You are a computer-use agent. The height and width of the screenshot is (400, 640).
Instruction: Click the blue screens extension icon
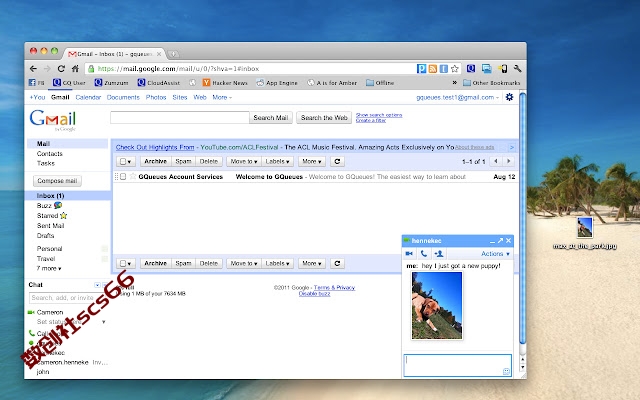[487, 69]
